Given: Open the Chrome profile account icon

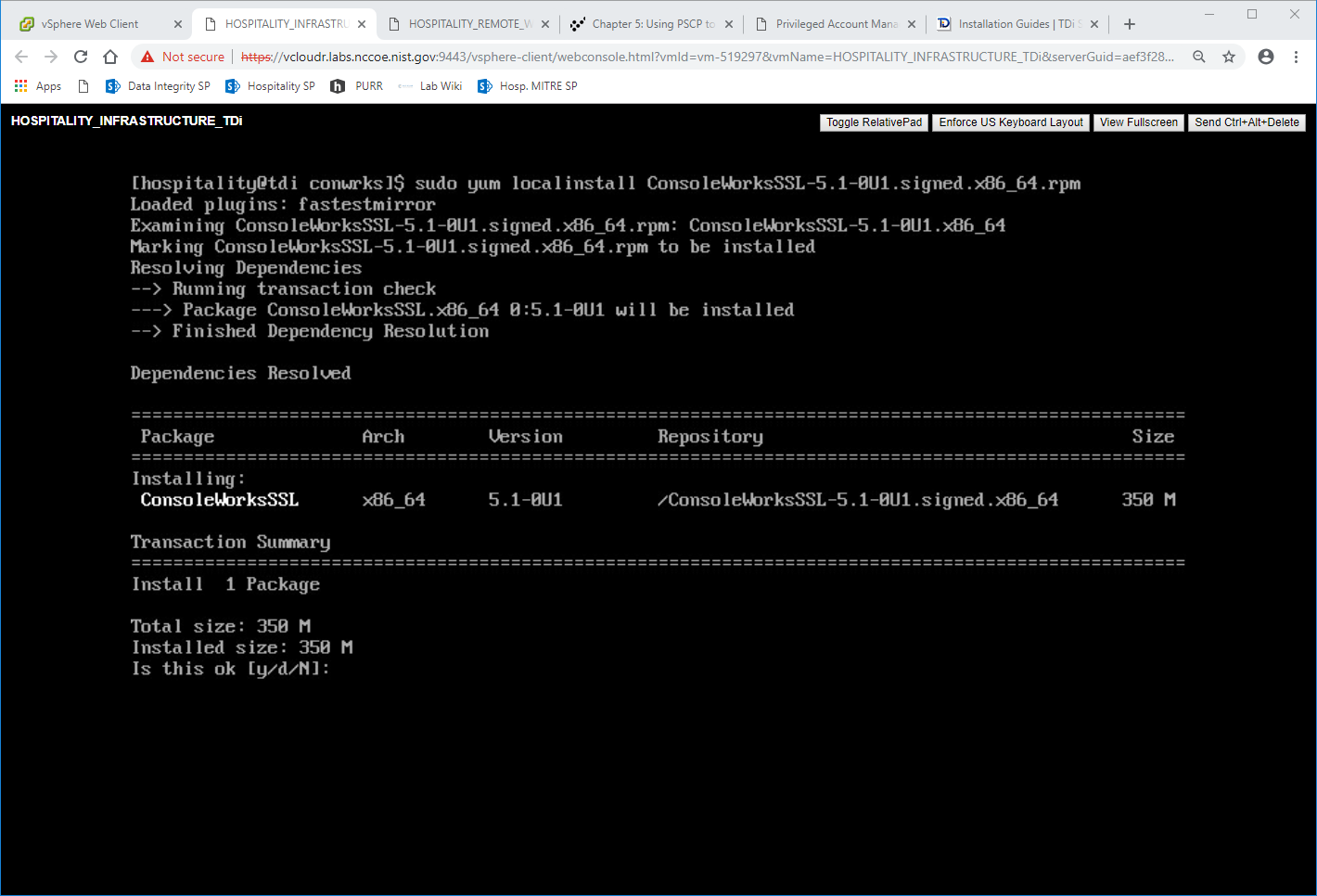Looking at the screenshot, I should [x=1266, y=57].
